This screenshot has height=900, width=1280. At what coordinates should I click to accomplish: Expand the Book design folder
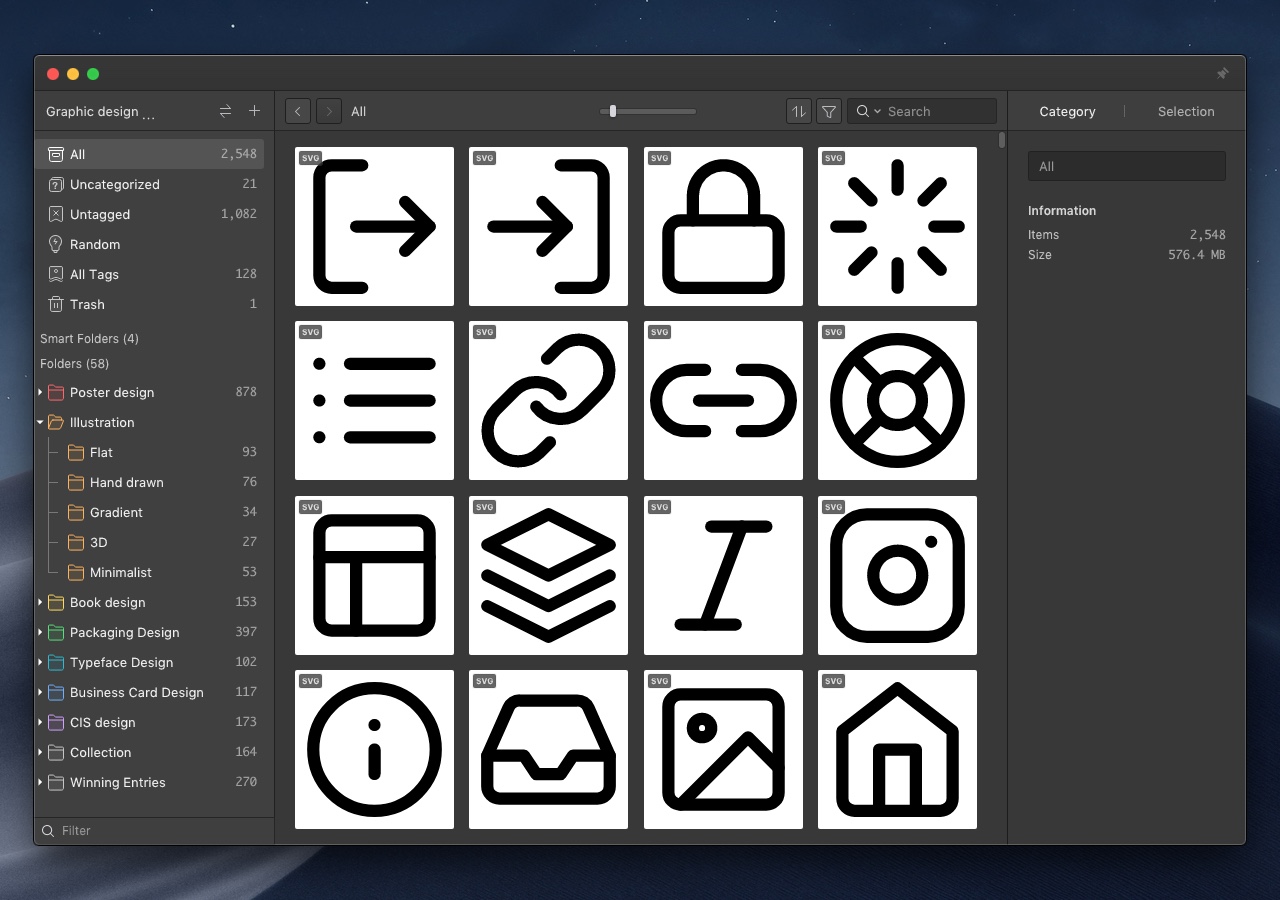pos(40,602)
